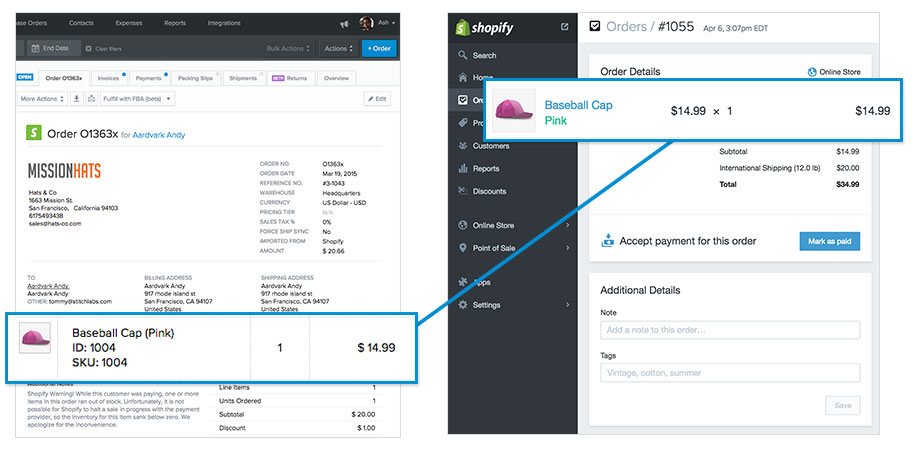The height and width of the screenshot is (450, 912).
Task: Open the Bulk Actions dropdown
Action: [x=288, y=49]
